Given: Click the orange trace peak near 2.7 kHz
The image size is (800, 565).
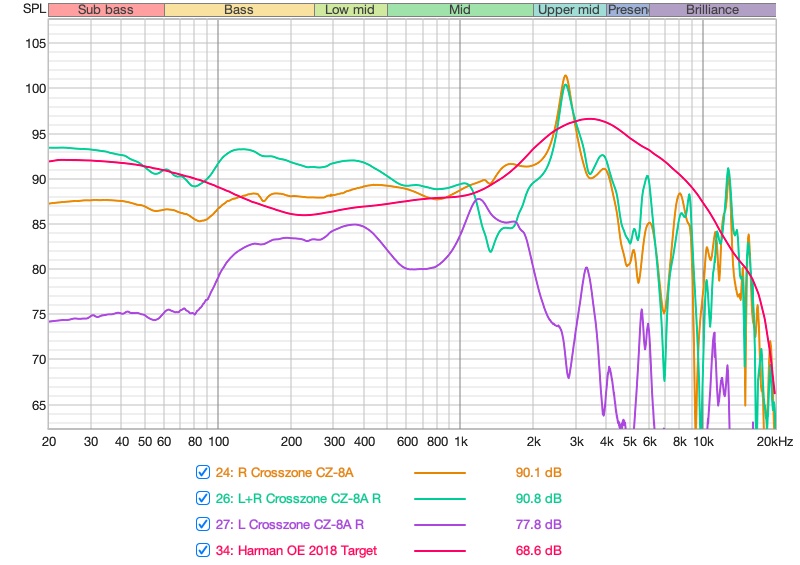Looking at the screenshot, I should click(565, 77).
